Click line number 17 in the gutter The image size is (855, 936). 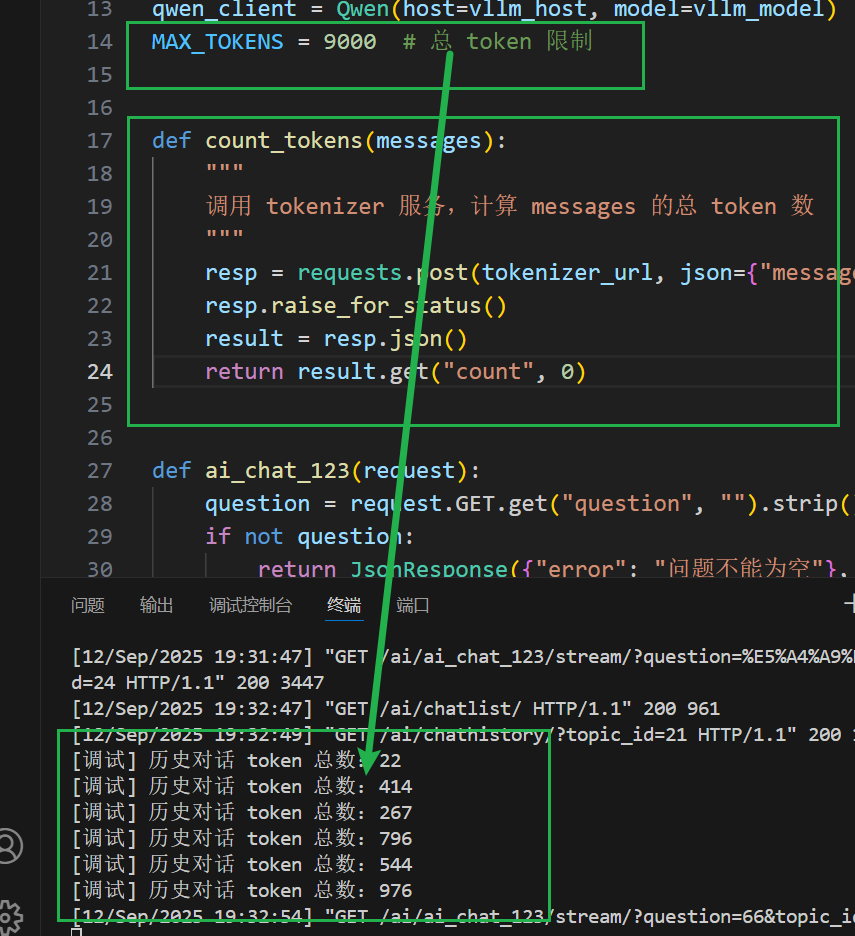100,141
